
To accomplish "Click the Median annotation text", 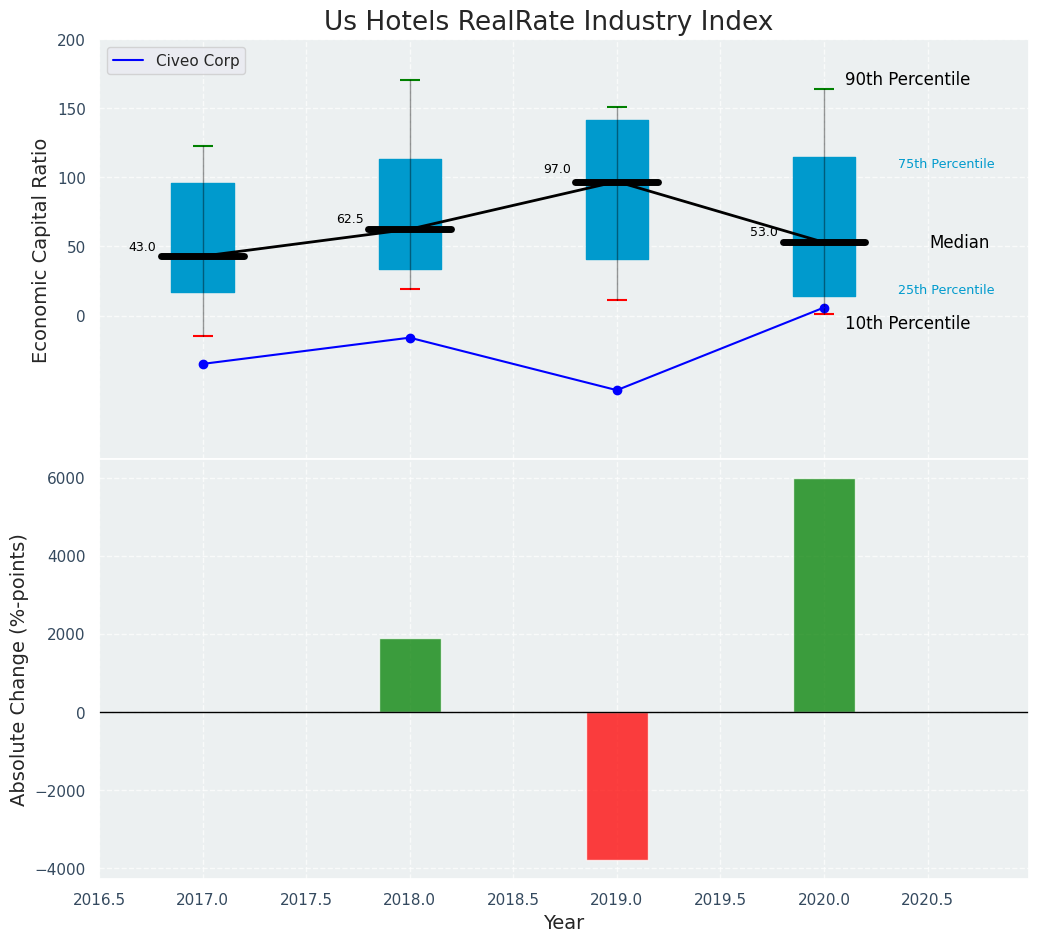I will tap(958, 243).
